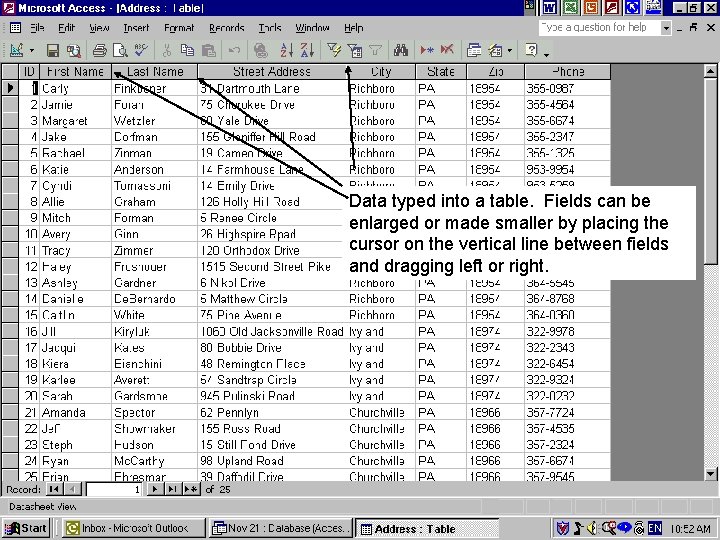Screen dimensions: 720x540
Task: Click the Filter By Selection icon
Action: click(334, 50)
